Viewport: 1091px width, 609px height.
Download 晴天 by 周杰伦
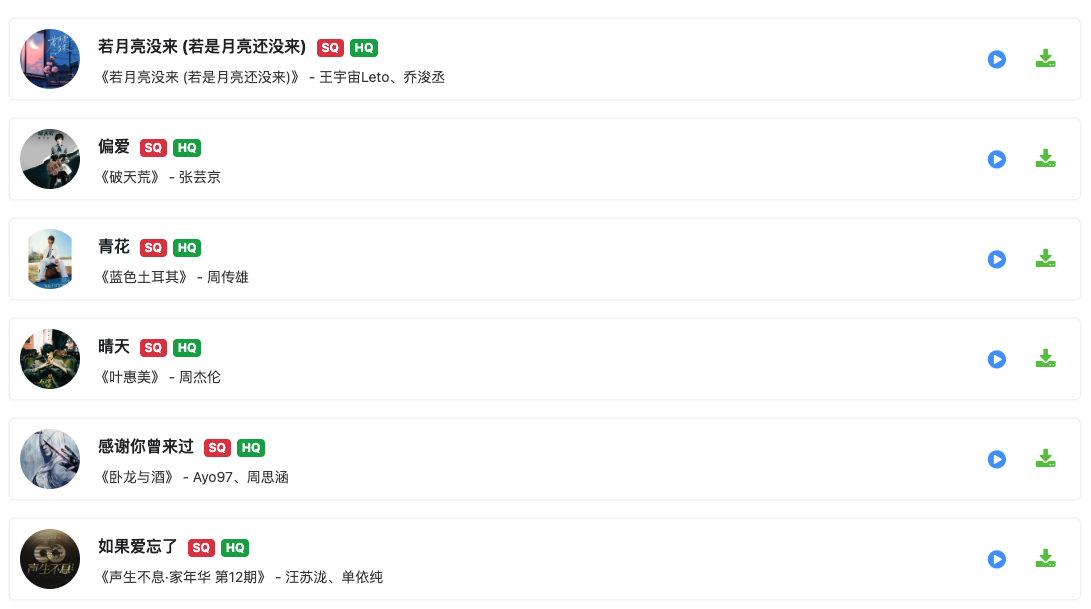1045,359
